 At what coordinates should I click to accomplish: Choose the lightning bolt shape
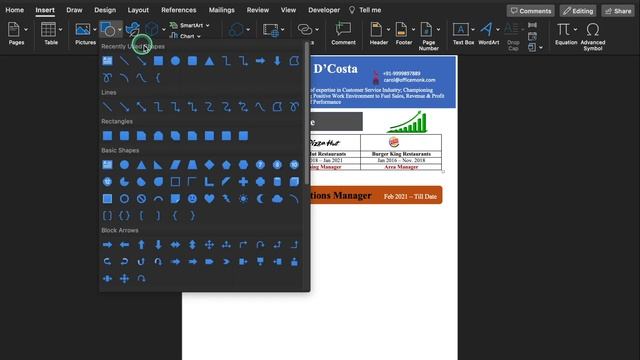(x=226, y=199)
